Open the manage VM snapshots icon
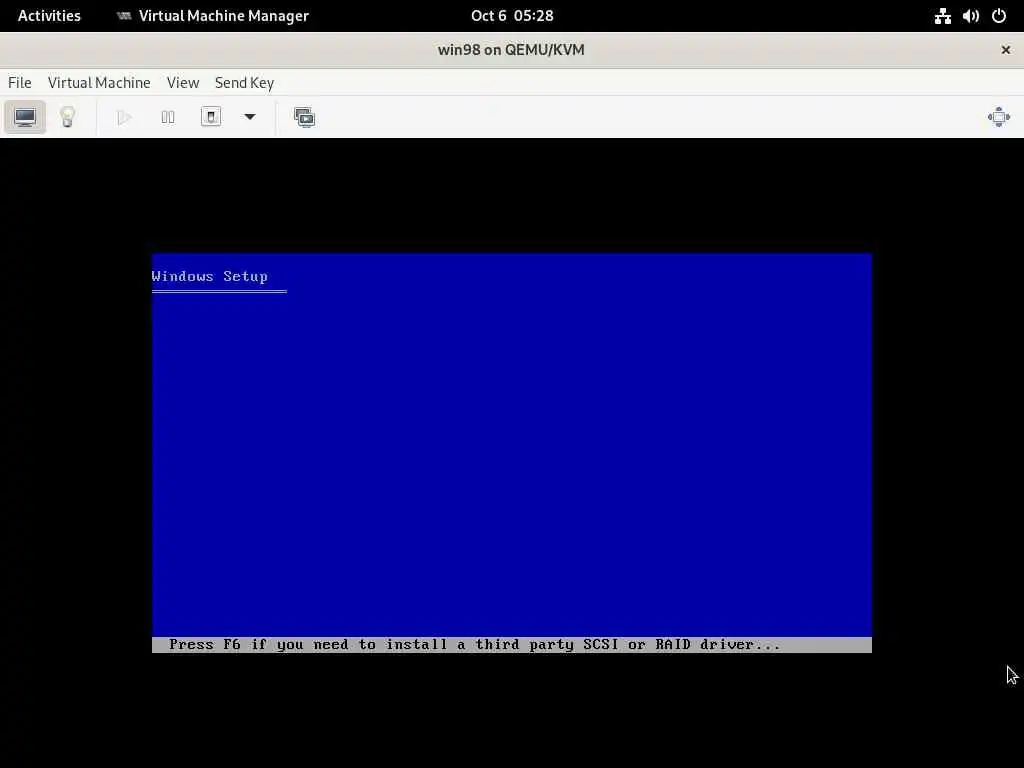This screenshot has width=1024, height=768. [304, 118]
